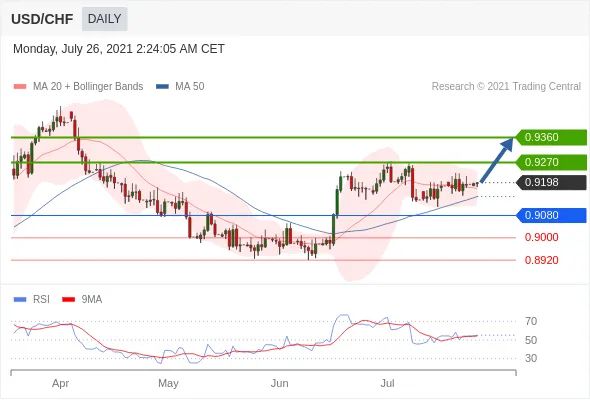Viewport: 590px width, 400px height.
Task: Toggle the MA 50 legend label
Action: [190, 87]
